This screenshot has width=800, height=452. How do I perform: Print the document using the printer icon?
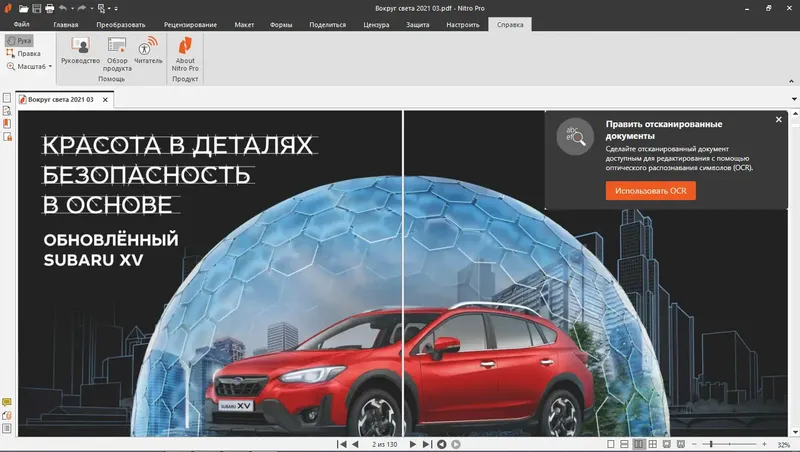click(49, 8)
